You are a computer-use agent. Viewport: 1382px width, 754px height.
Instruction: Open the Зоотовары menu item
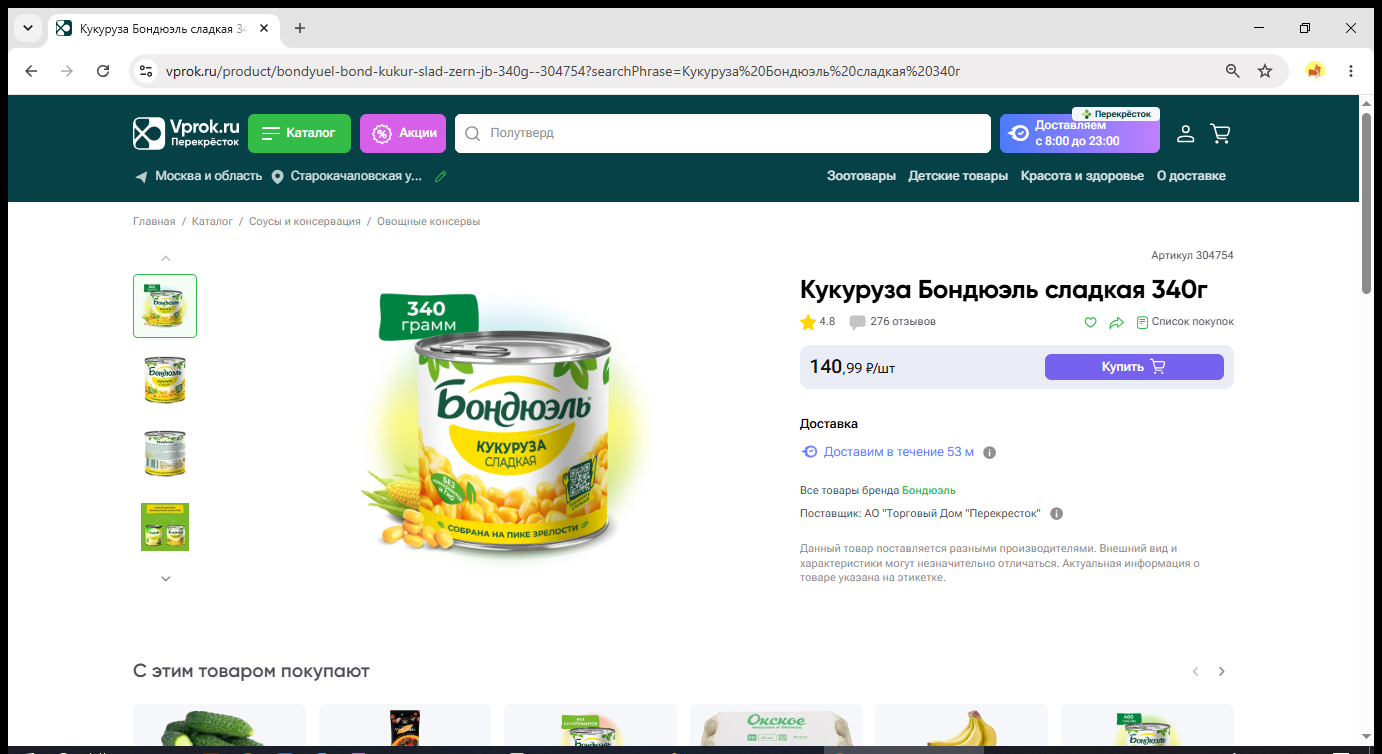click(x=861, y=176)
